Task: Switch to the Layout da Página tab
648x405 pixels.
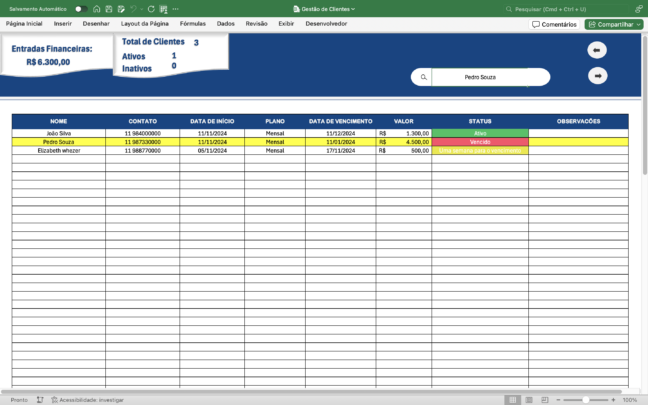Action: (x=144, y=23)
